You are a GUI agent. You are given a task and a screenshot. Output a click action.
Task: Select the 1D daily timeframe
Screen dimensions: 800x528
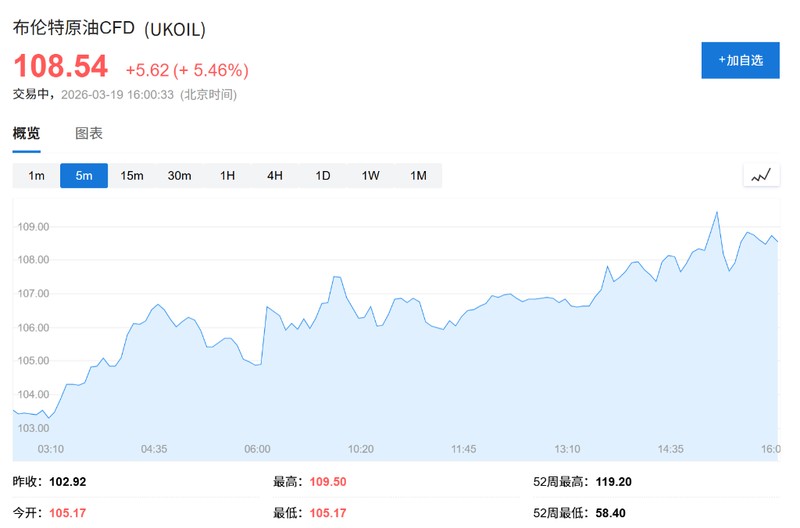tap(323, 176)
